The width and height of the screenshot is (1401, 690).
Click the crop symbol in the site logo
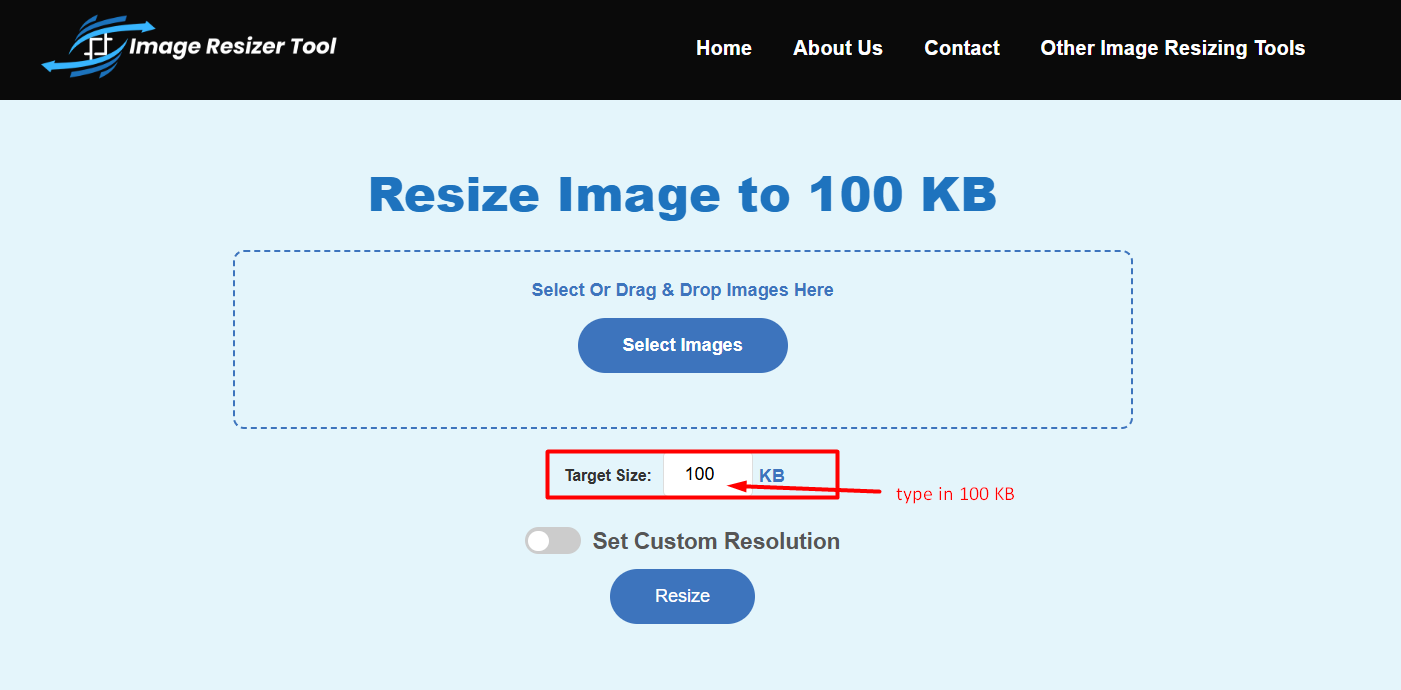(x=97, y=48)
